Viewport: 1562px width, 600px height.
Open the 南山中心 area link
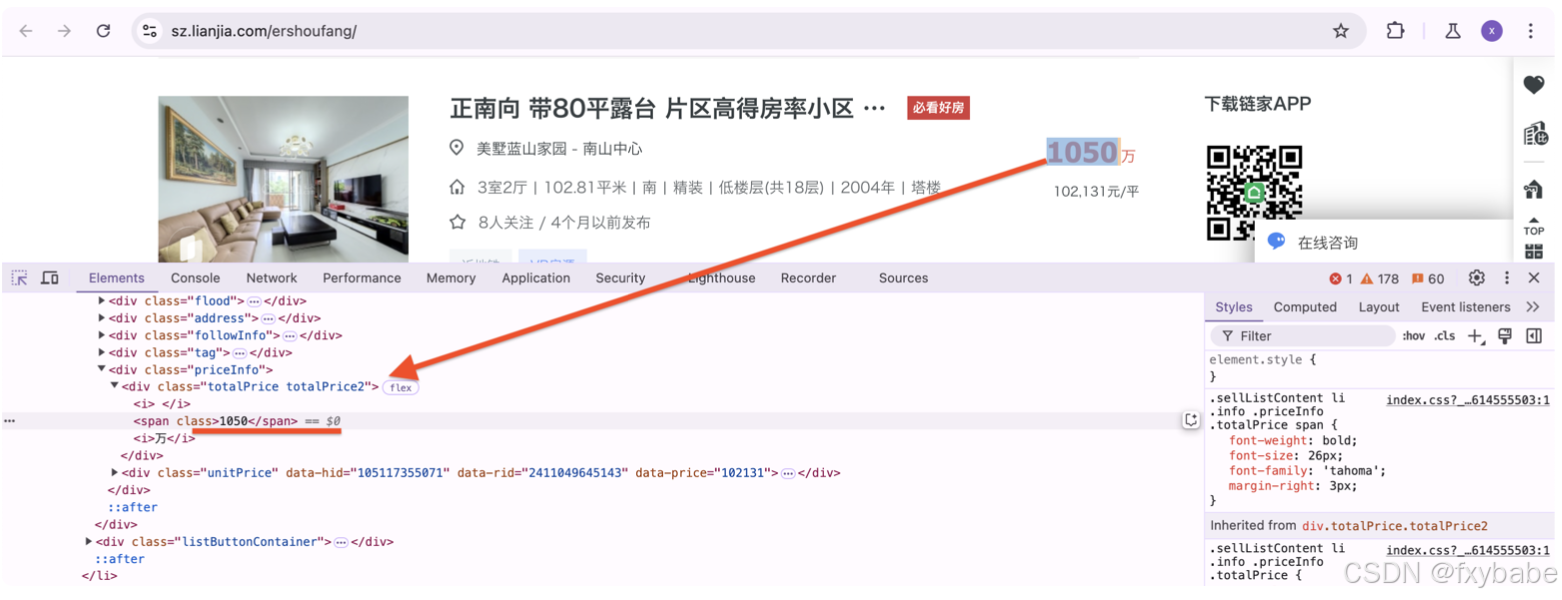click(x=613, y=149)
